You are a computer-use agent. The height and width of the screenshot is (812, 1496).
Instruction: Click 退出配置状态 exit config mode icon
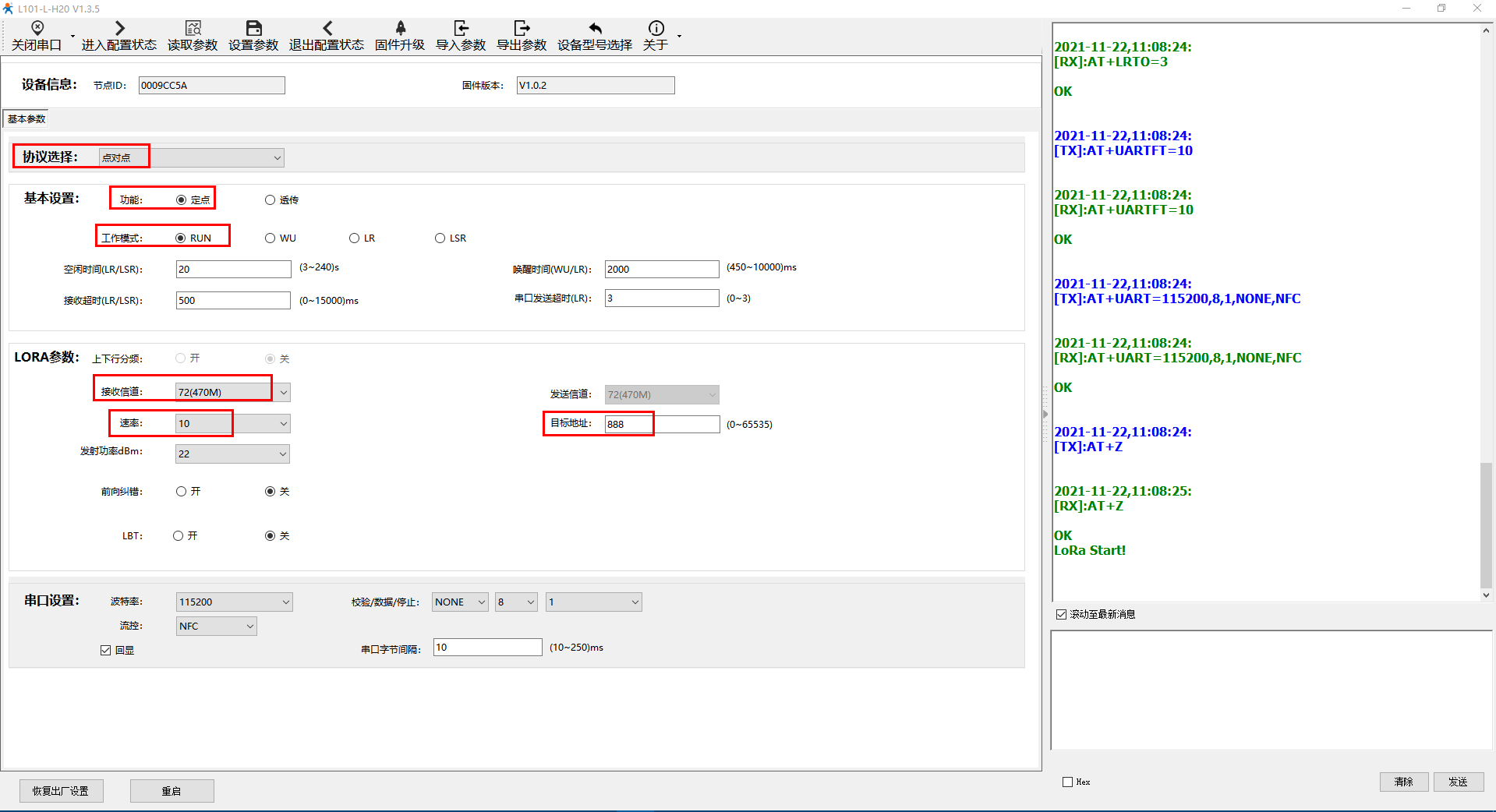(327, 29)
